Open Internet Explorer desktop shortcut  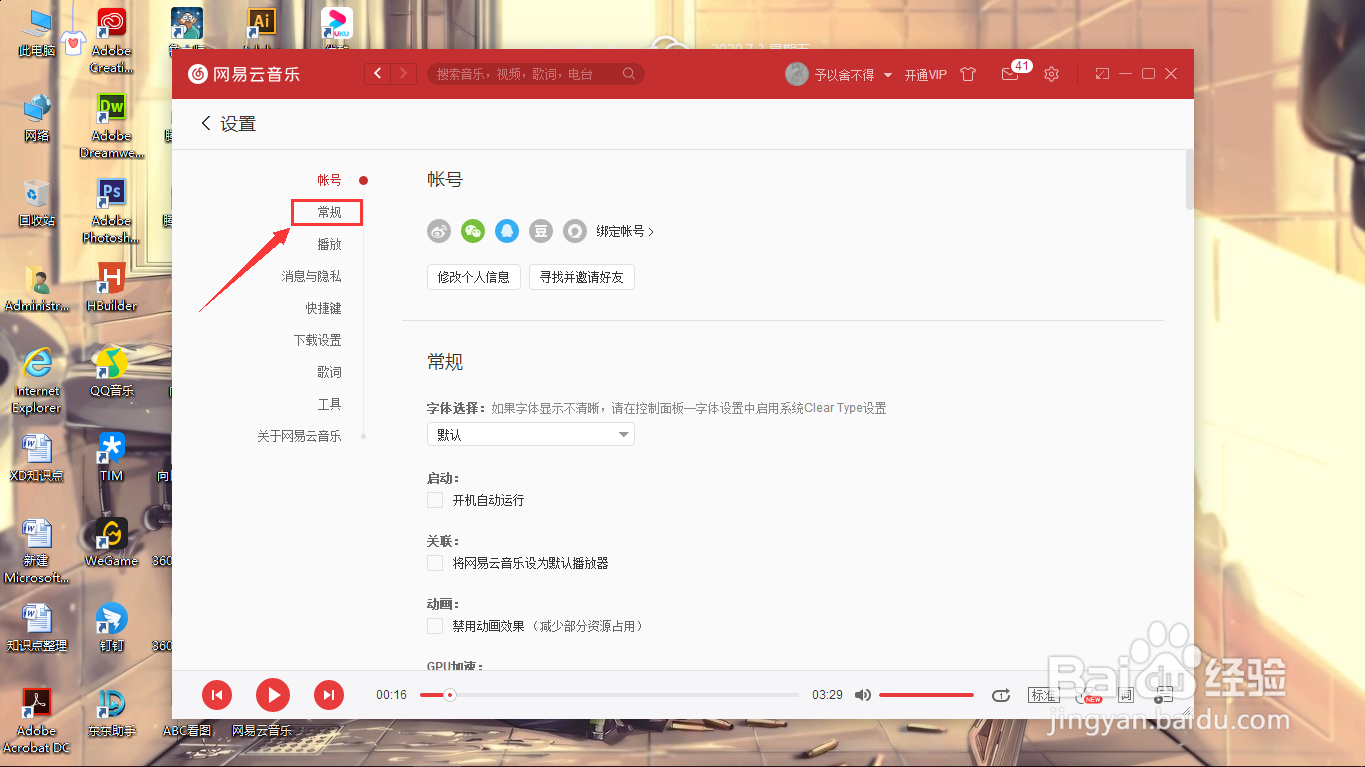[37, 381]
